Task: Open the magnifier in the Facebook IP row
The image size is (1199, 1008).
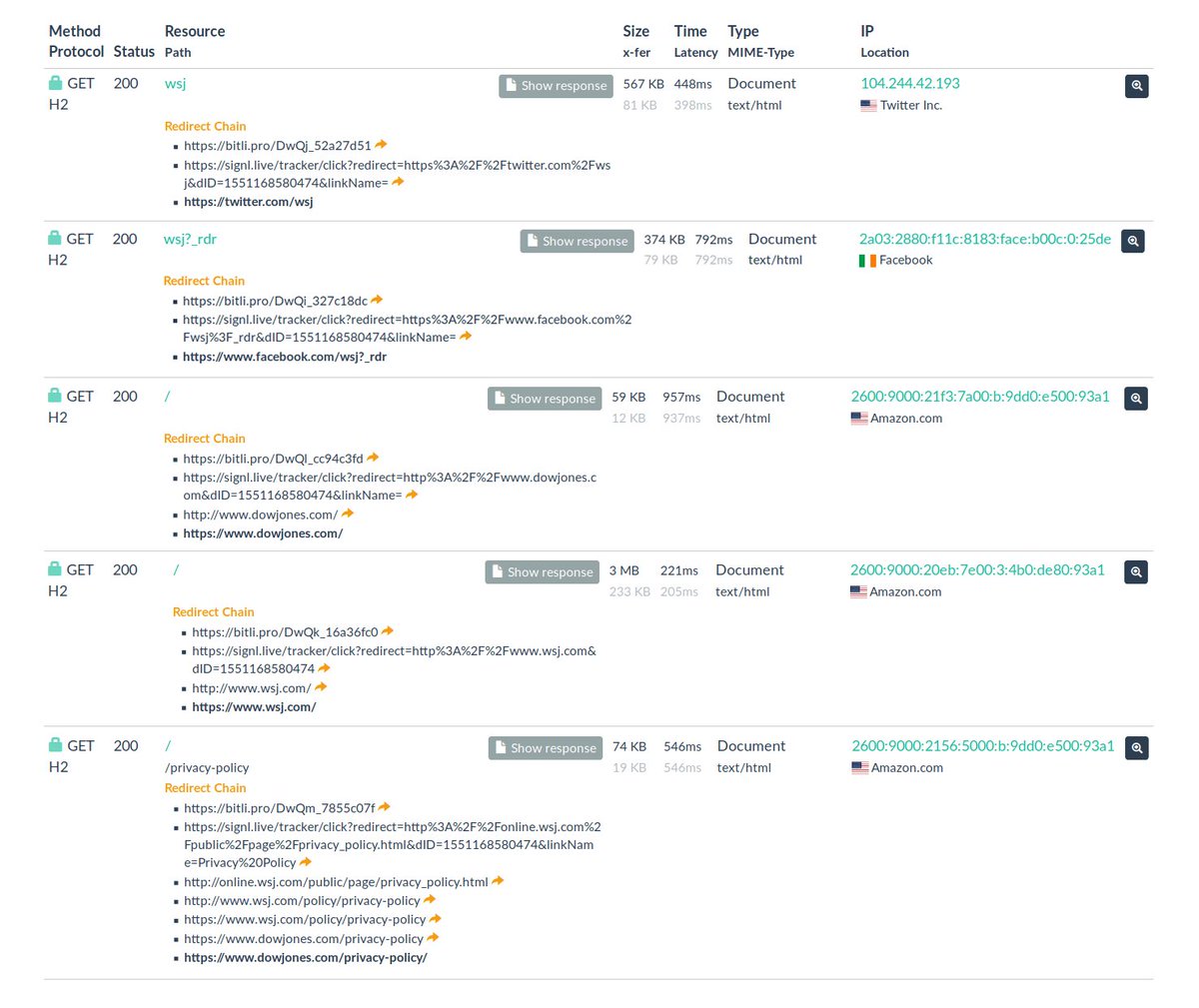Action: (x=1132, y=241)
